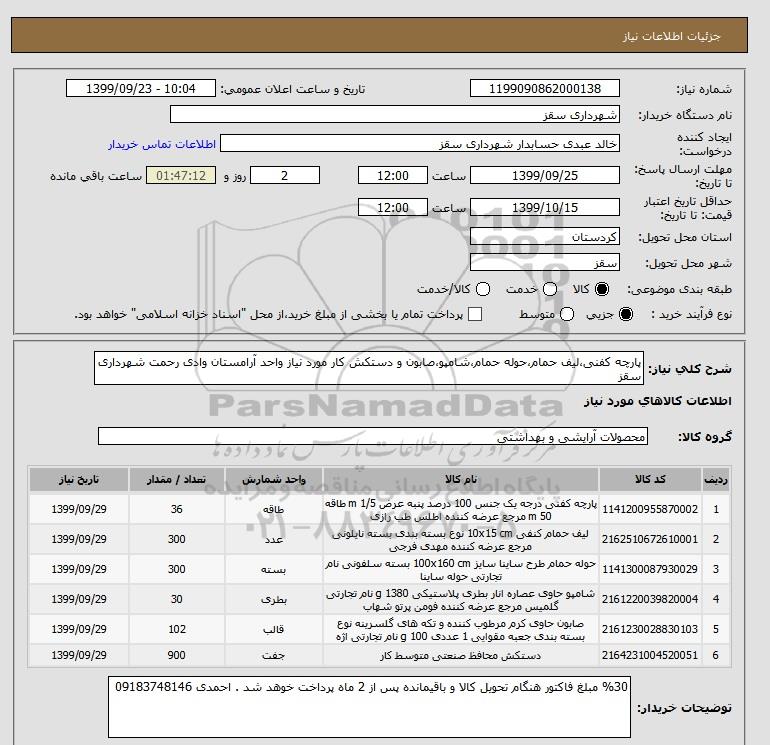Click the goods group field محصولات آرایشی و بهداشتی
The height and width of the screenshot is (745, 770).
tap(373, 437)
